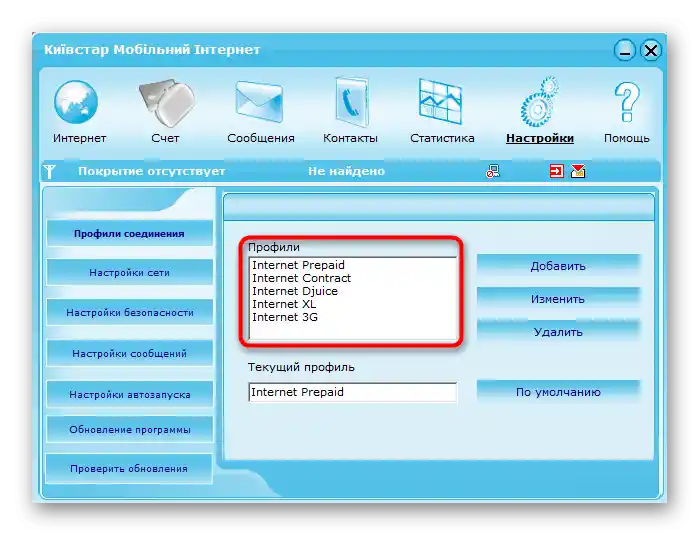Click the red arrow status icon
The image size is (699, 535).
pyautogui.click(x=556, y=171)
